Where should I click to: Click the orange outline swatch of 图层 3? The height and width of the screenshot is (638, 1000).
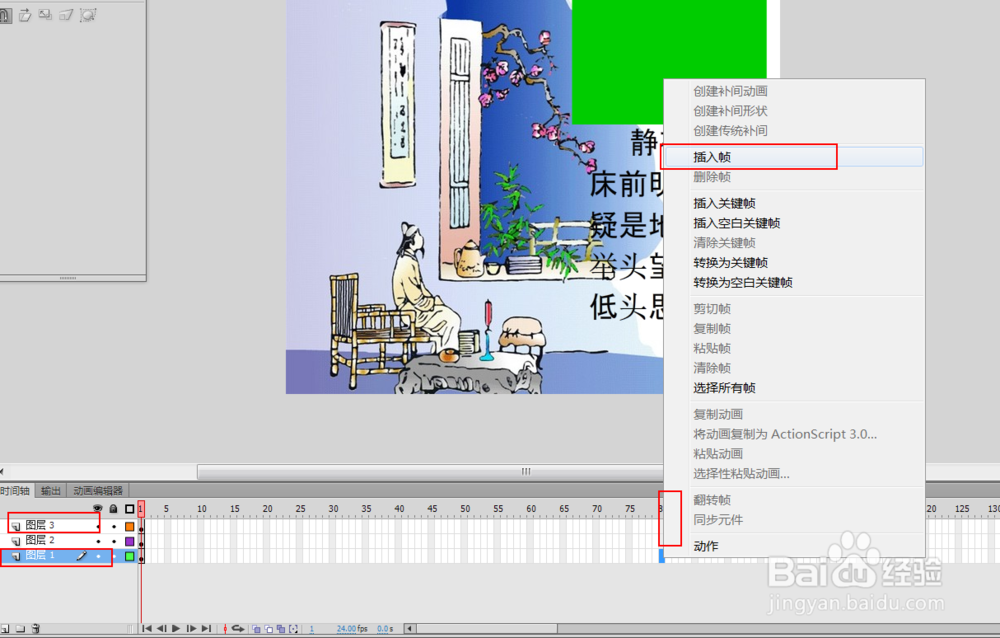click(x=129, y=526)
